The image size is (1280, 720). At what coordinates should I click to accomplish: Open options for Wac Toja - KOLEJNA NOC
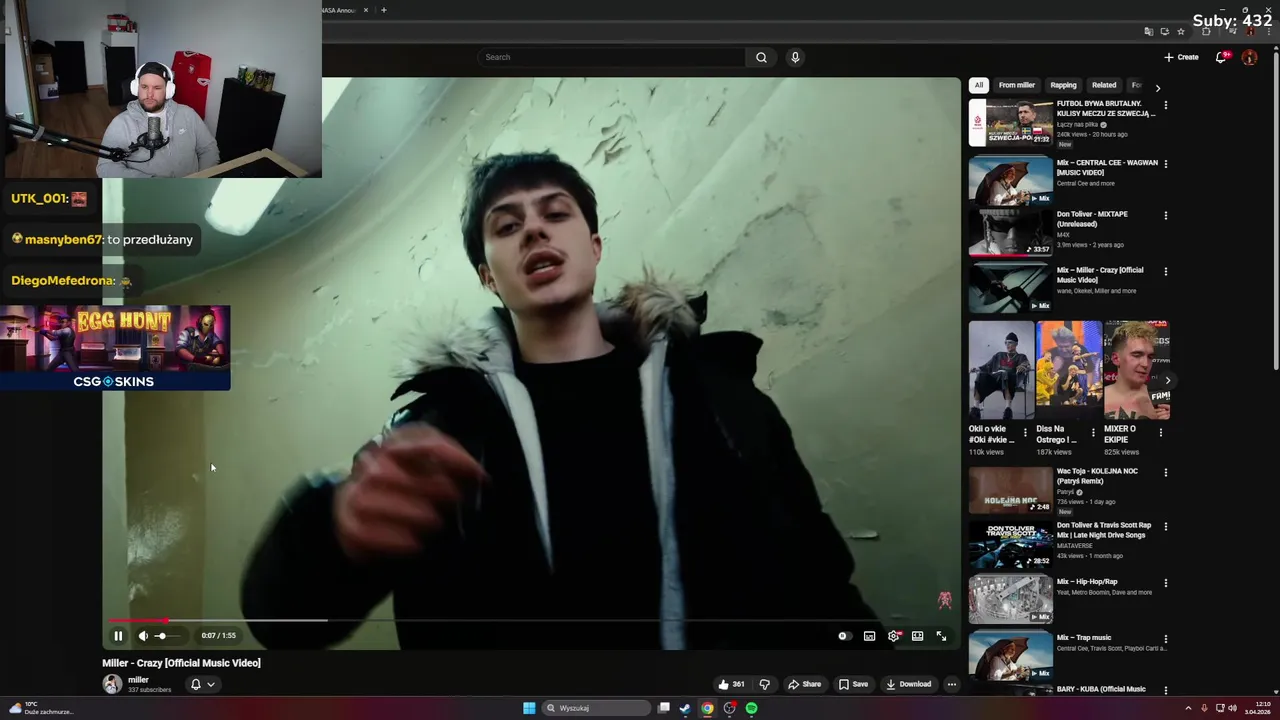coord(1165,472)
